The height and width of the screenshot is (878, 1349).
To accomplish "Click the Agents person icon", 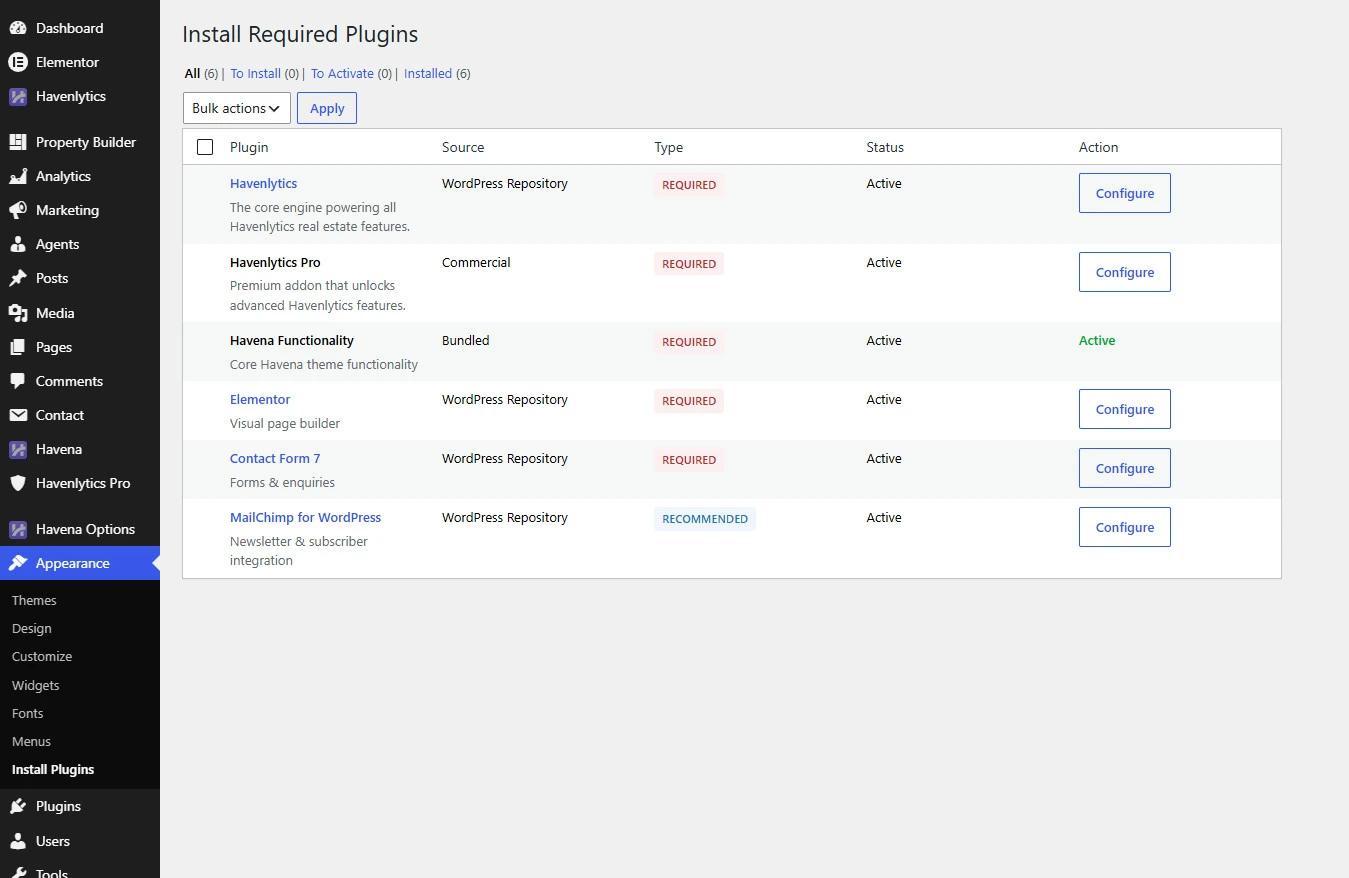I will coord(18,244).
